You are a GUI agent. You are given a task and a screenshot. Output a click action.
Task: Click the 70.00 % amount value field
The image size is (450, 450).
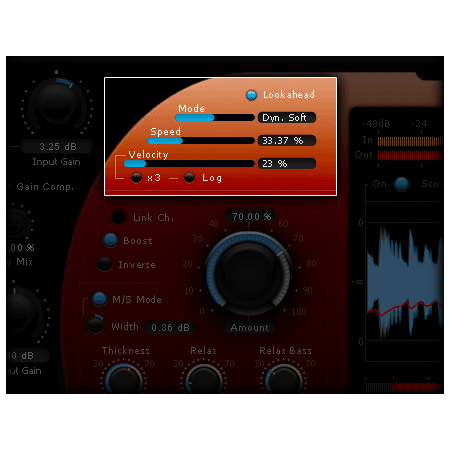(250, 216)
